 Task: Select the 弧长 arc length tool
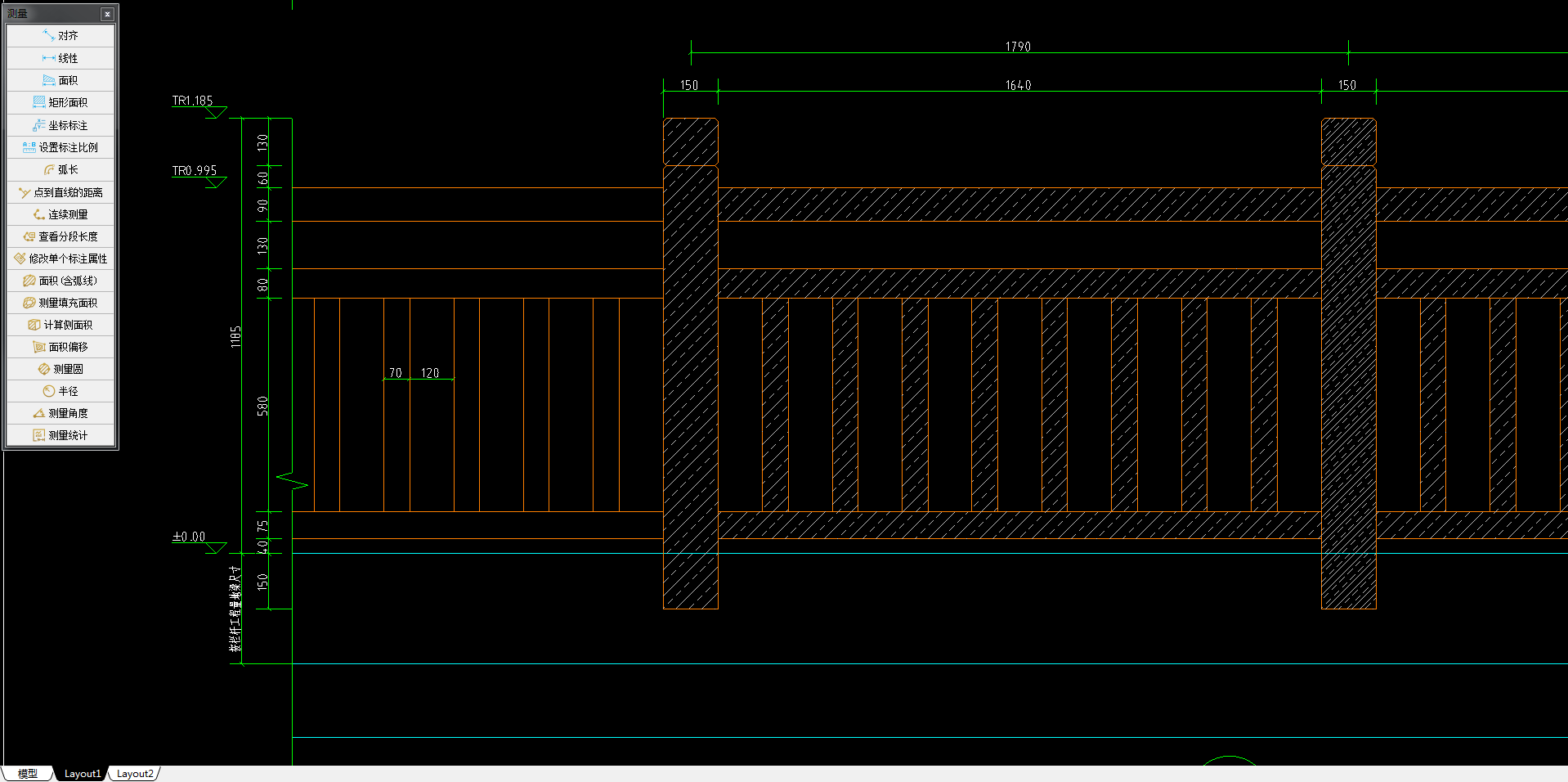[60, 169]
